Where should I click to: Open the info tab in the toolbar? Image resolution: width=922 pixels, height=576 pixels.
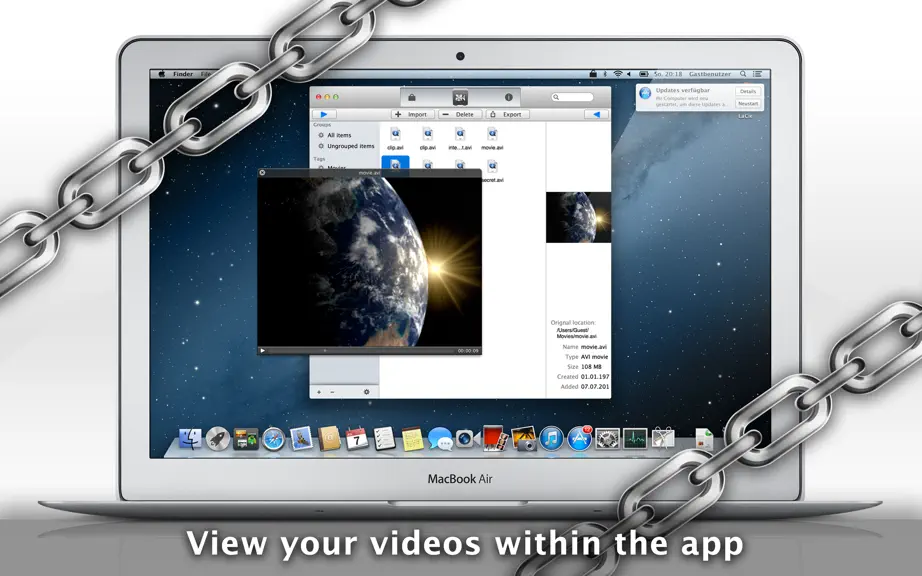509,97
